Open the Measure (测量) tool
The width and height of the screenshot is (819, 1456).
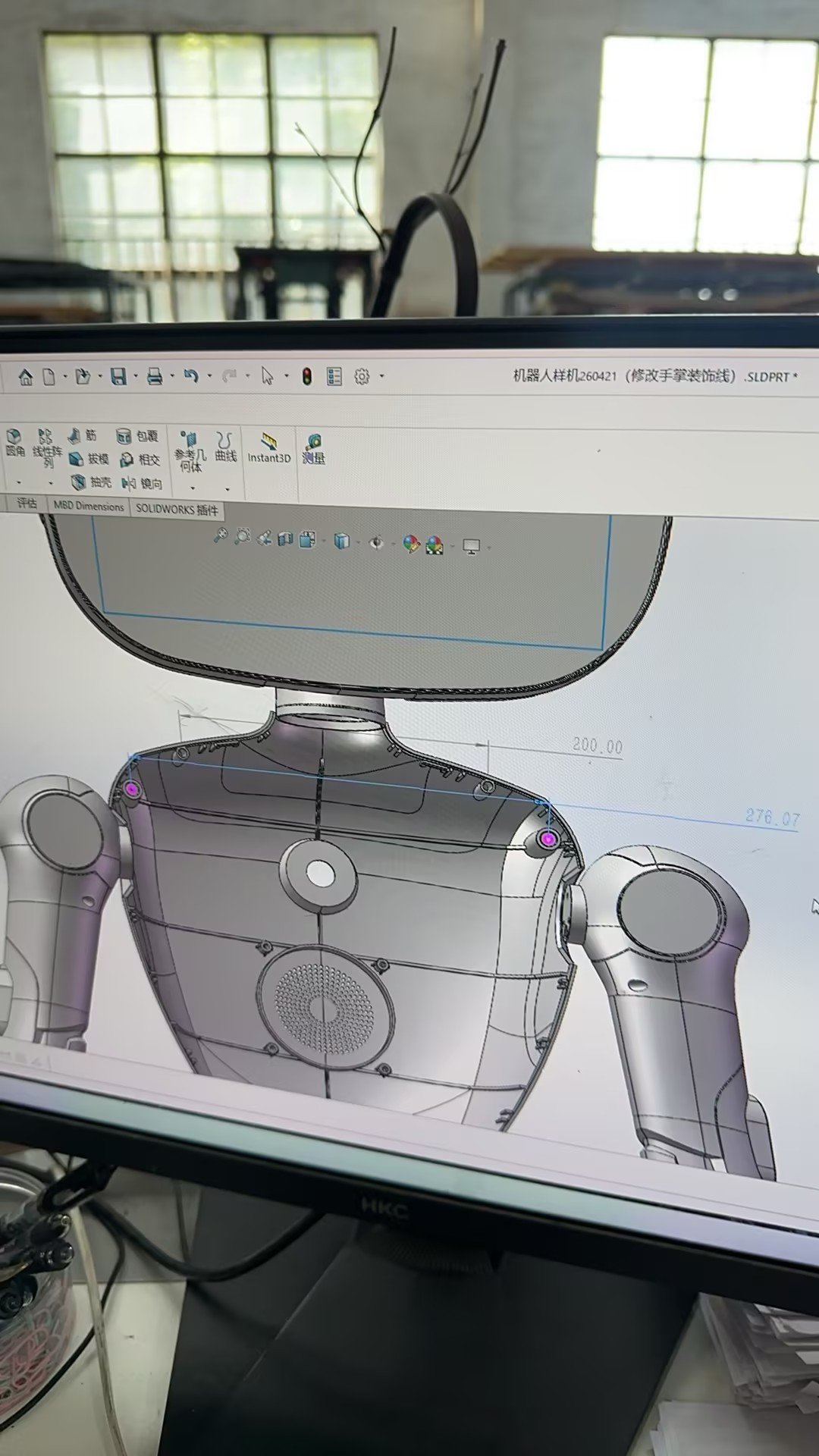pyautogui.click(x=313, y=449)
